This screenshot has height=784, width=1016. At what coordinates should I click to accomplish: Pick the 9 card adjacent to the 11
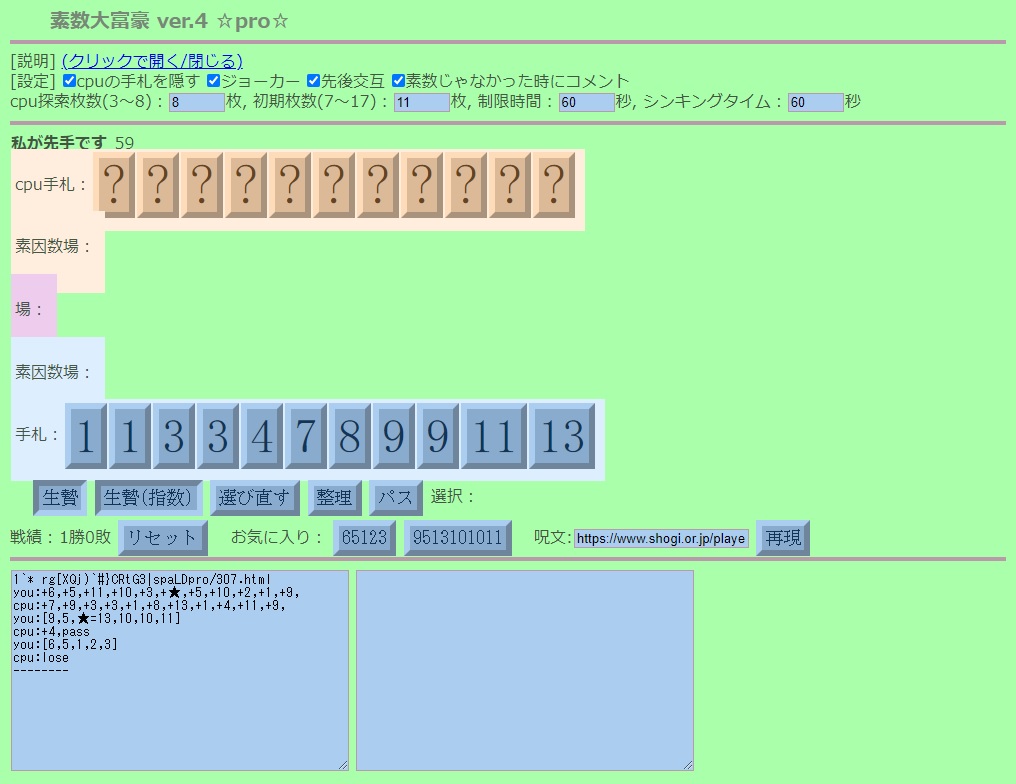(437, 435)
